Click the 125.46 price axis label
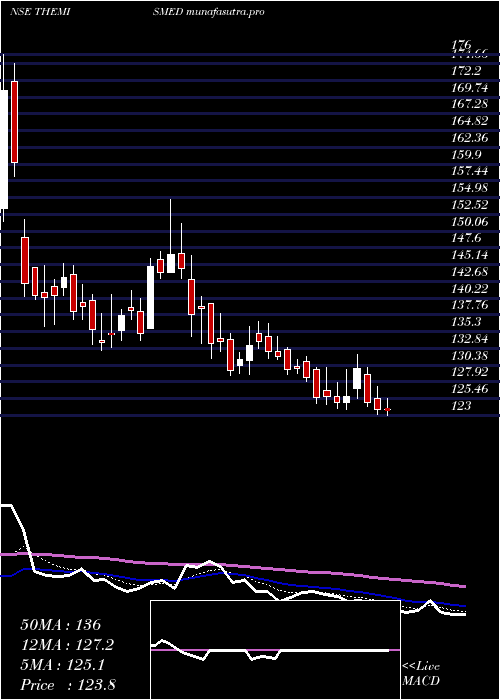Viewport: 500px width, 700px height. pos(470,390)
